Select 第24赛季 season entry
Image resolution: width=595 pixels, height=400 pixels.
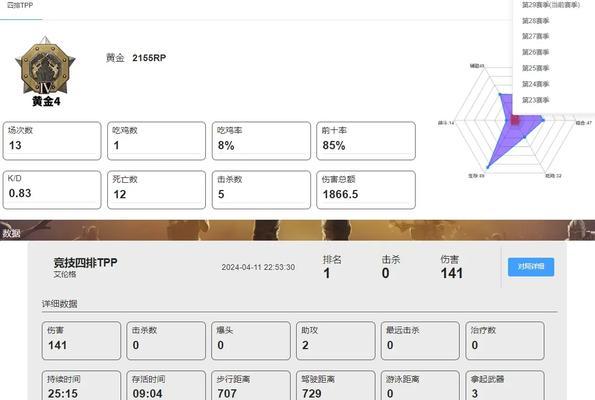(535, 84)
